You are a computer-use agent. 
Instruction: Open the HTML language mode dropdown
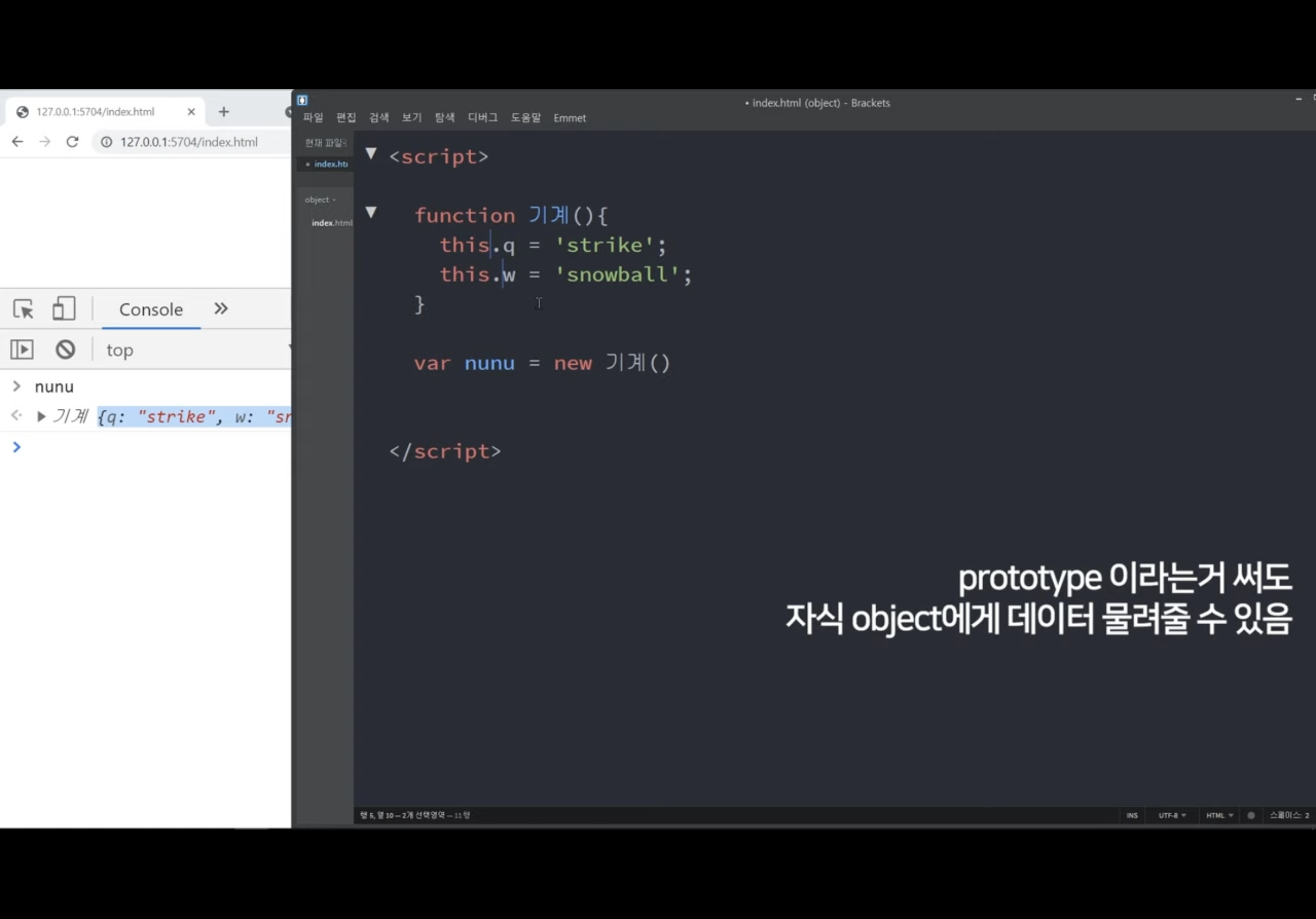tap(1219, 815)
